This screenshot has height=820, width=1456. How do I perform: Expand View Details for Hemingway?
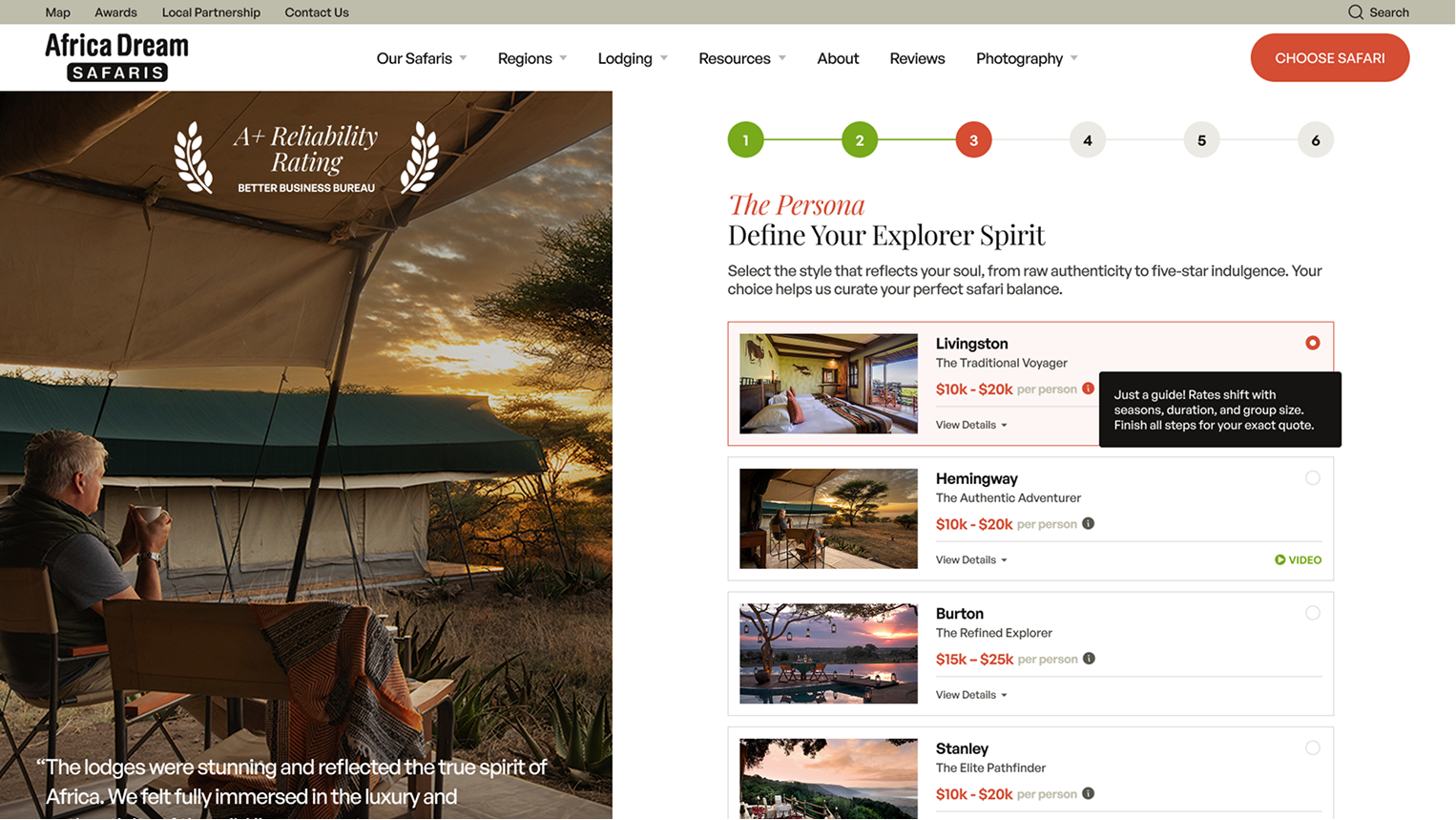970,559
